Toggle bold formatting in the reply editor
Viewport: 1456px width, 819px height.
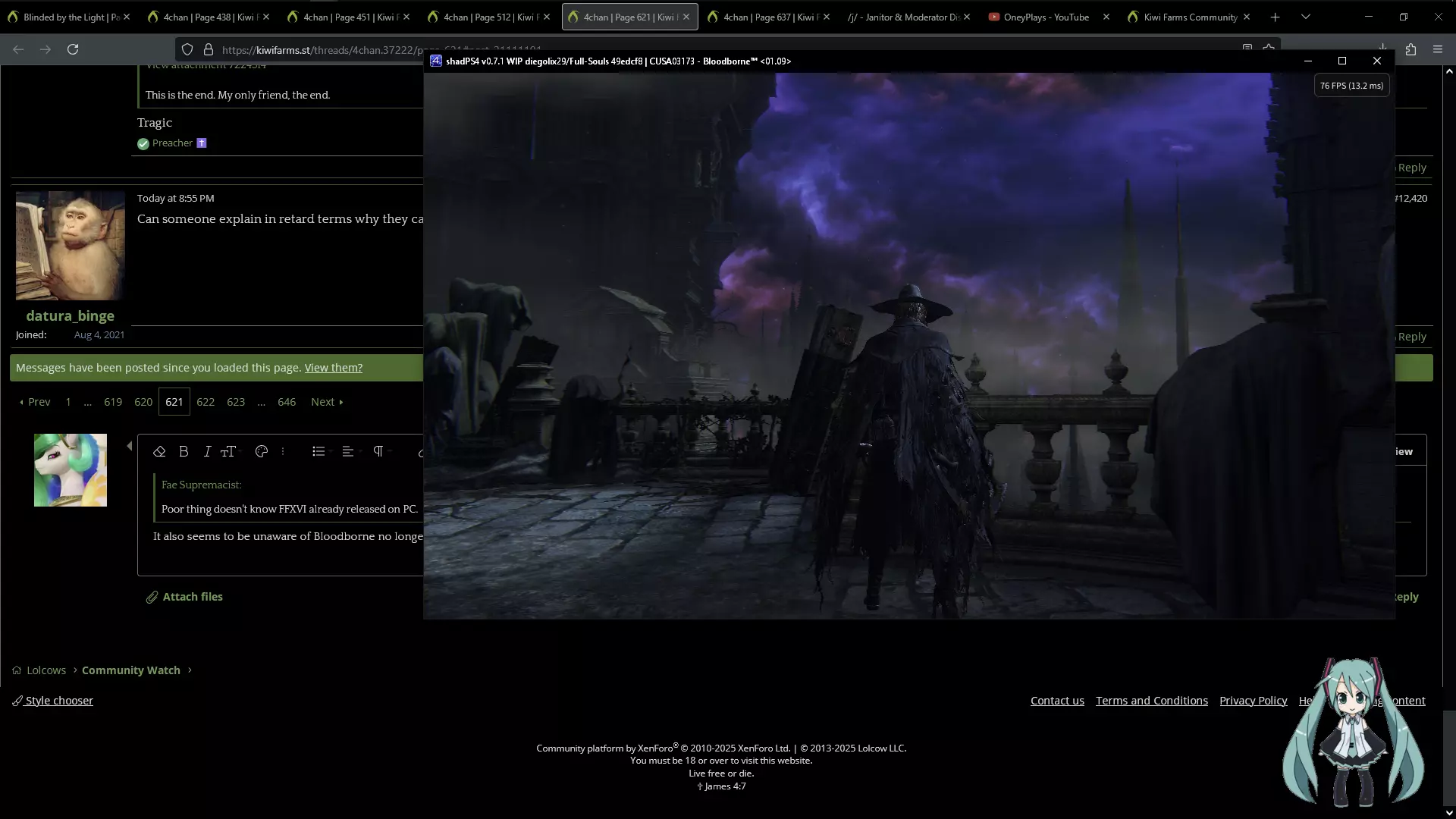point(184,451)
